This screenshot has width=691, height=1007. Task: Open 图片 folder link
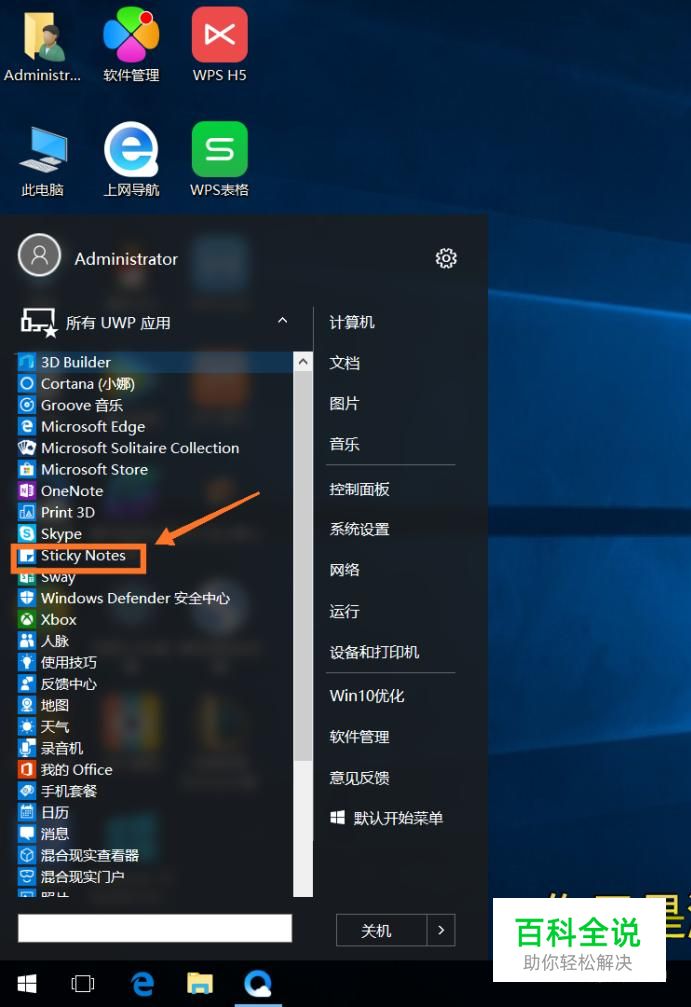(x=344, y=403)
